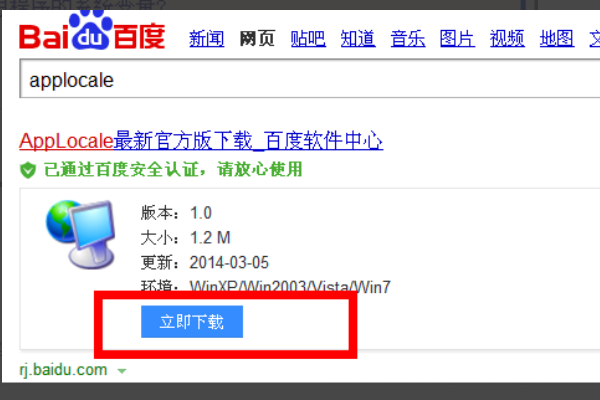The width and height of the screenshot is (600, 400).
Task: Go to the 知道 tab
Action: 358,39
